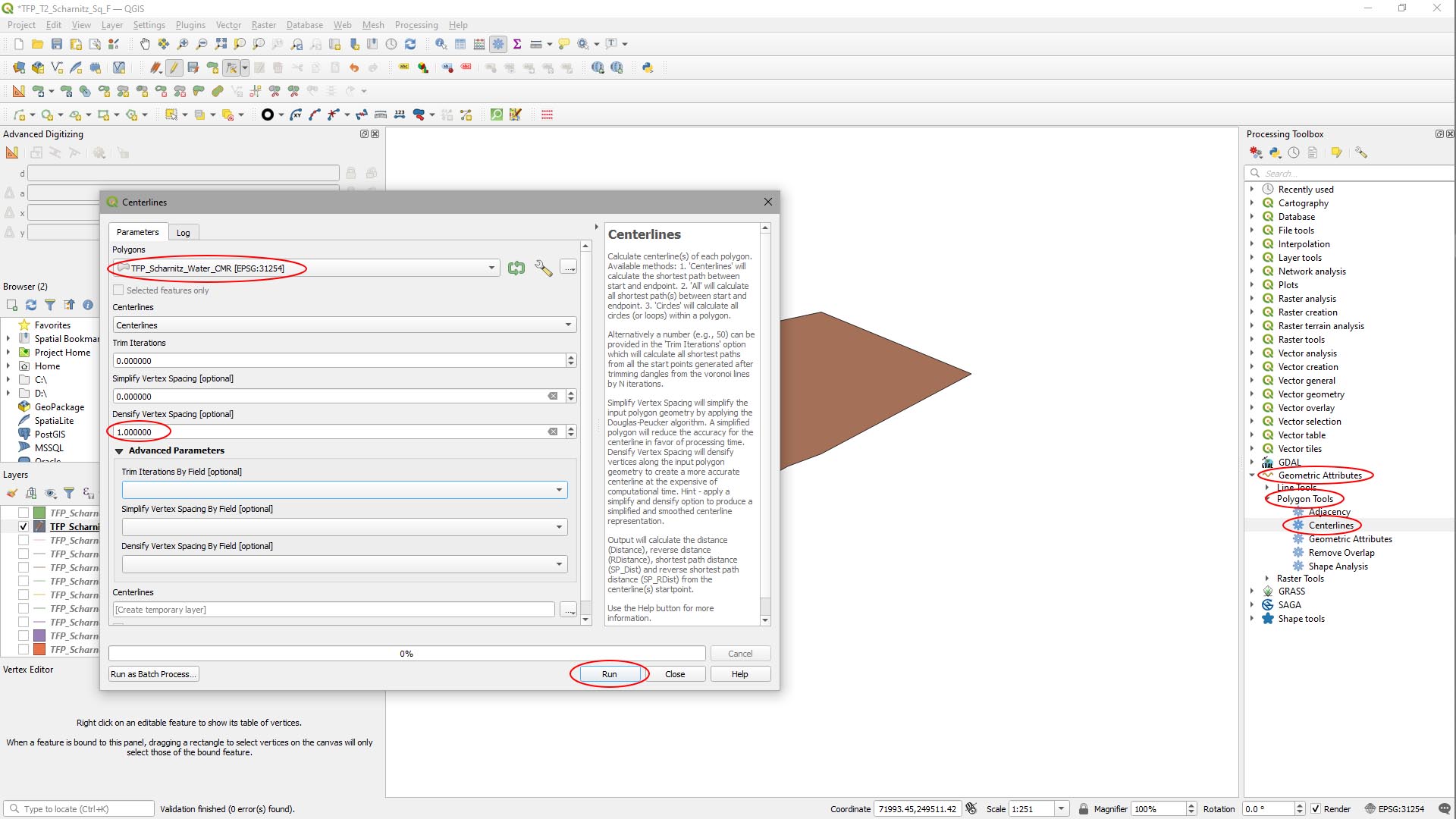Open Models menu icon in Processing Toolbox
The height and width of the screenshot is (819, 1456).
click(x=1257, y=152)
